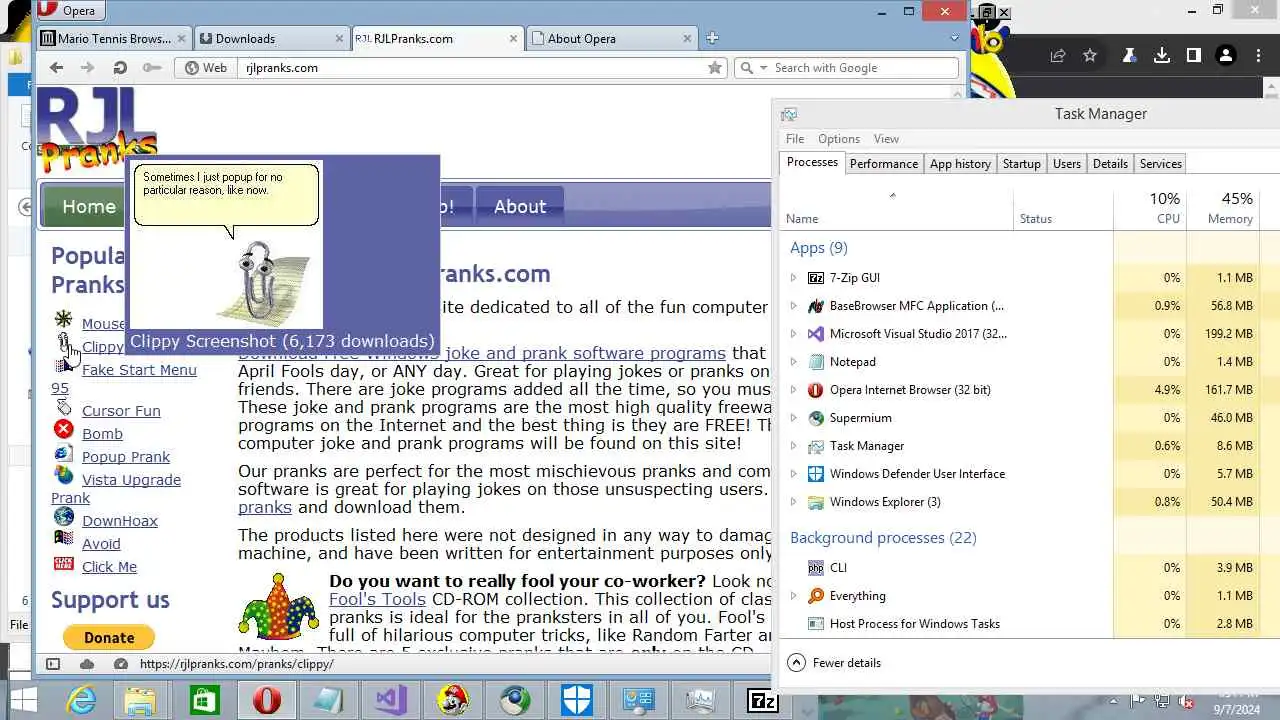Open the Options menu in Task Manager

point(839,139)
